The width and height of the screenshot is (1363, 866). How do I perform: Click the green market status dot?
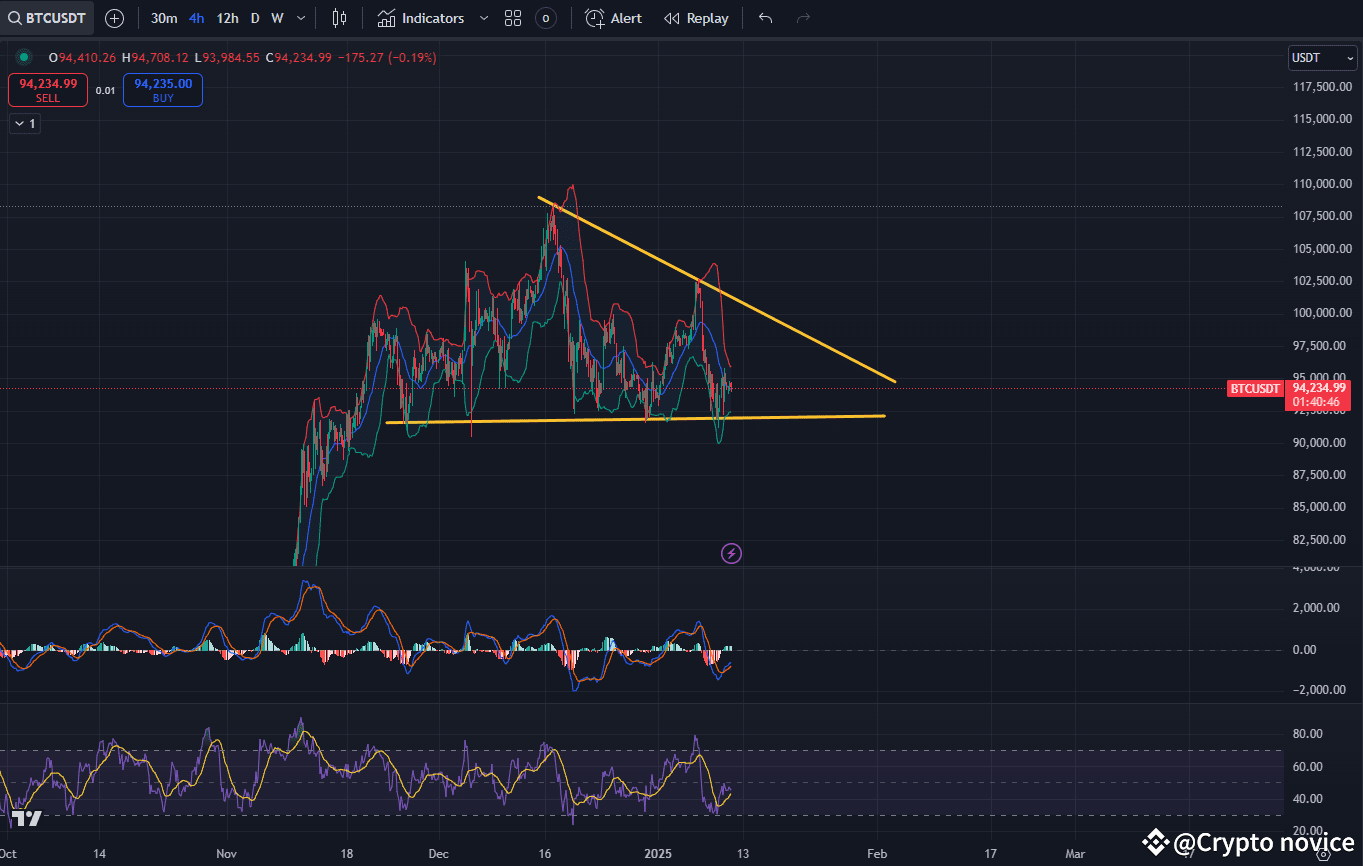(x=24, y=58)
